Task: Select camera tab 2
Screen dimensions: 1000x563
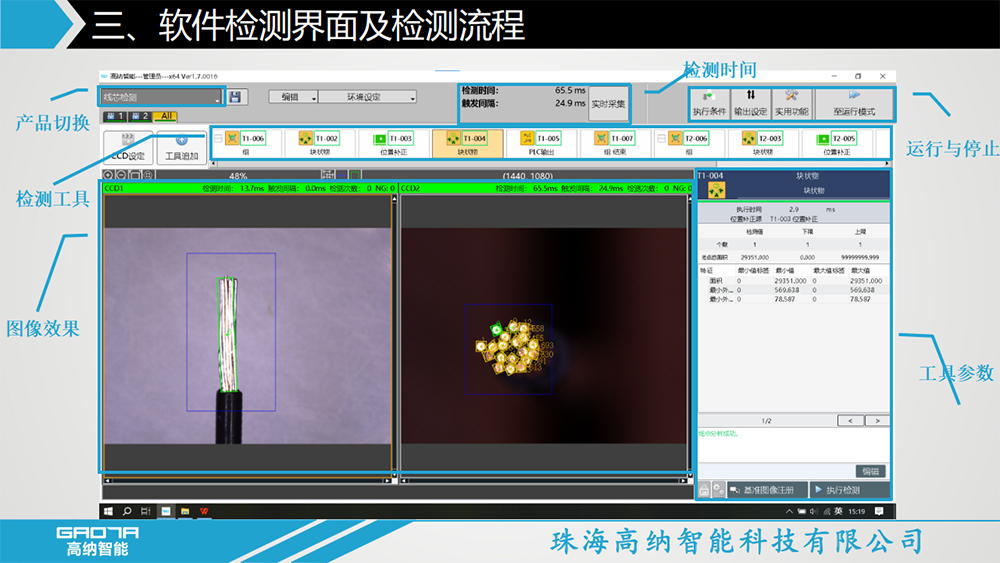Action: point(139,116)
